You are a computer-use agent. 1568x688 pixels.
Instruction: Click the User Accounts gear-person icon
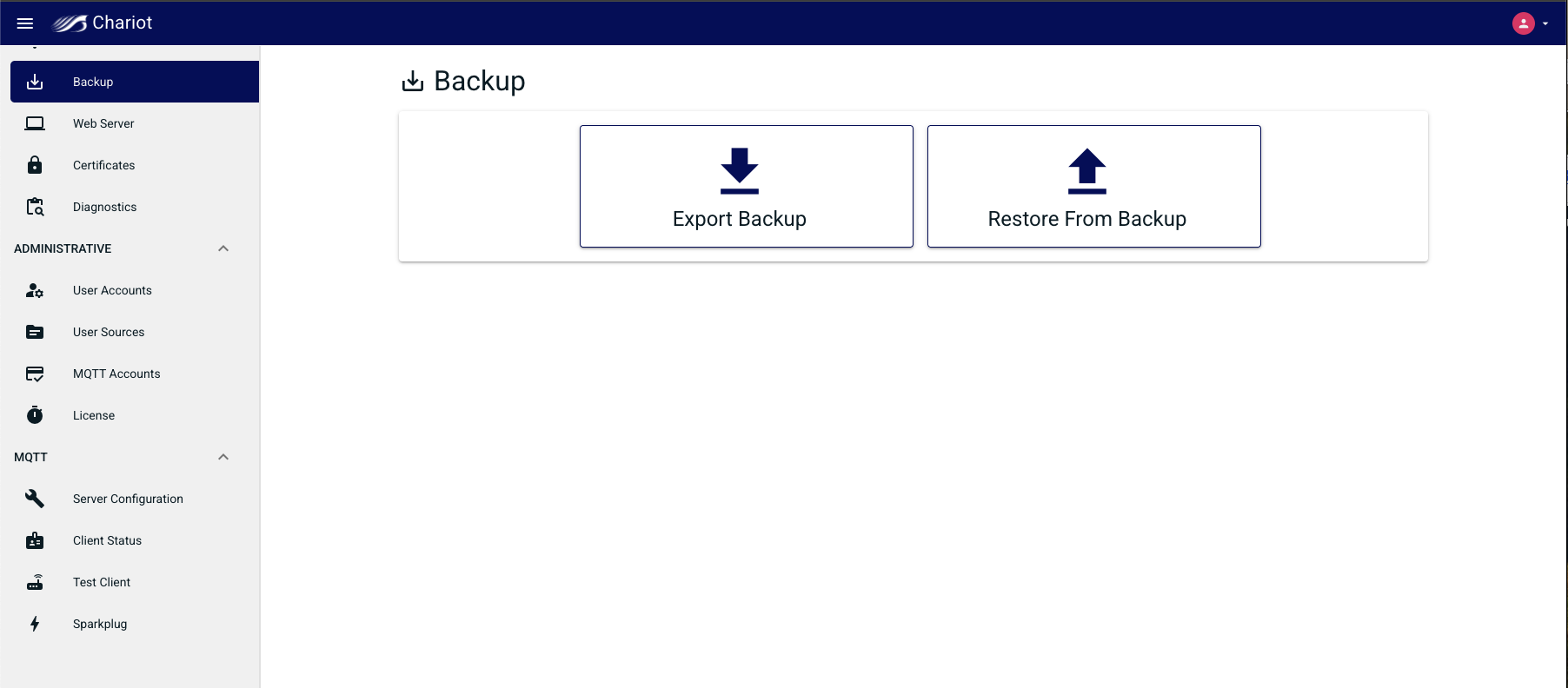pyautogui.click(x=35, y=290)
